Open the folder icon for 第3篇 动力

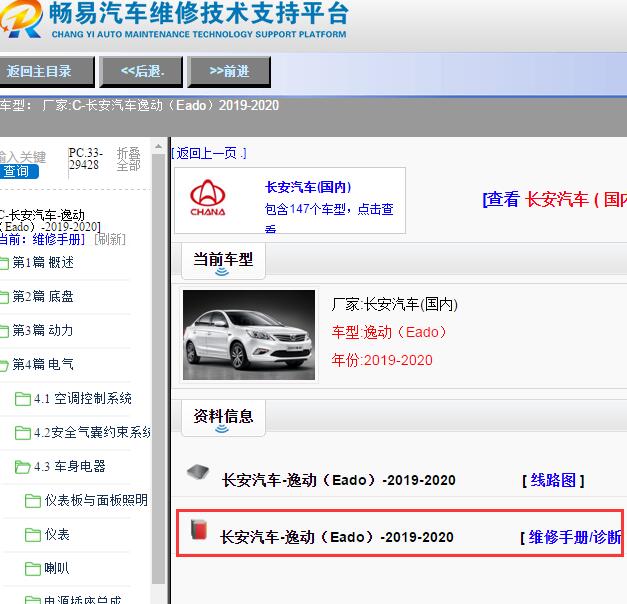(x=4, y=331)
